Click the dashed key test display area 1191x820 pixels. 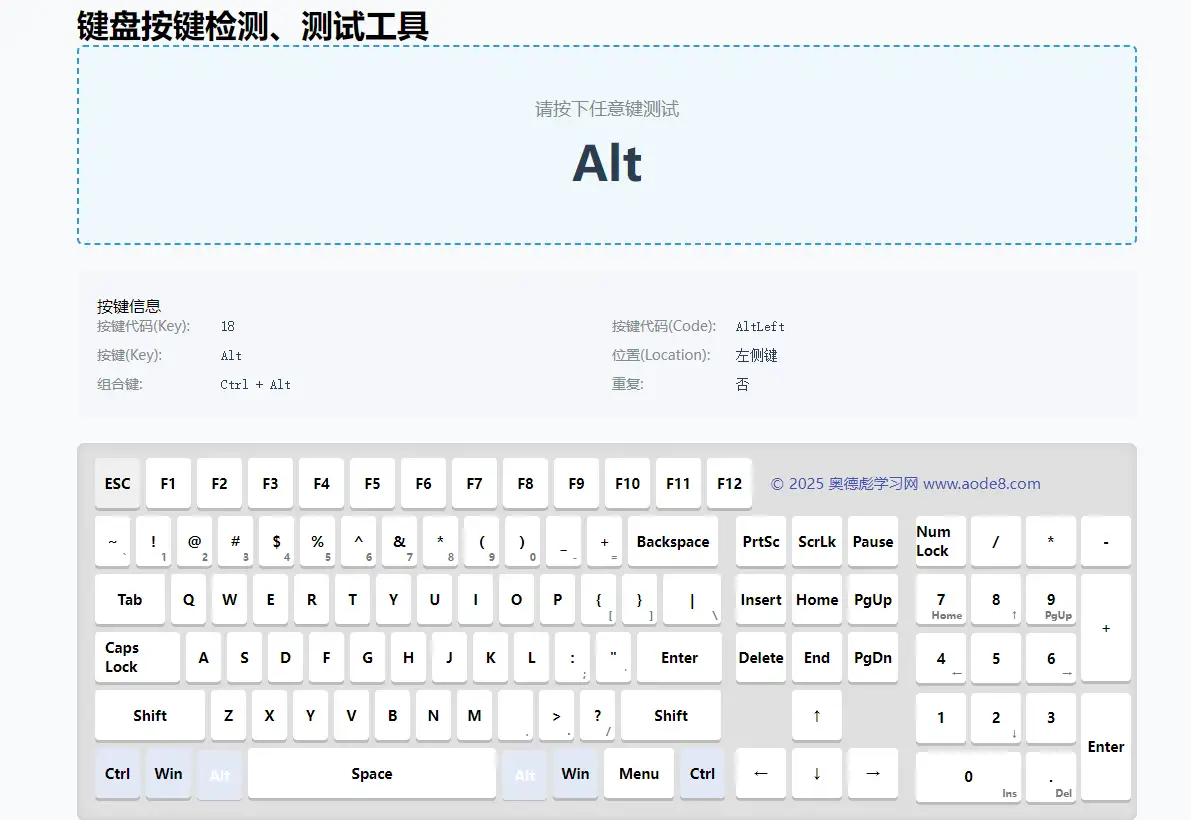[607, 145]
